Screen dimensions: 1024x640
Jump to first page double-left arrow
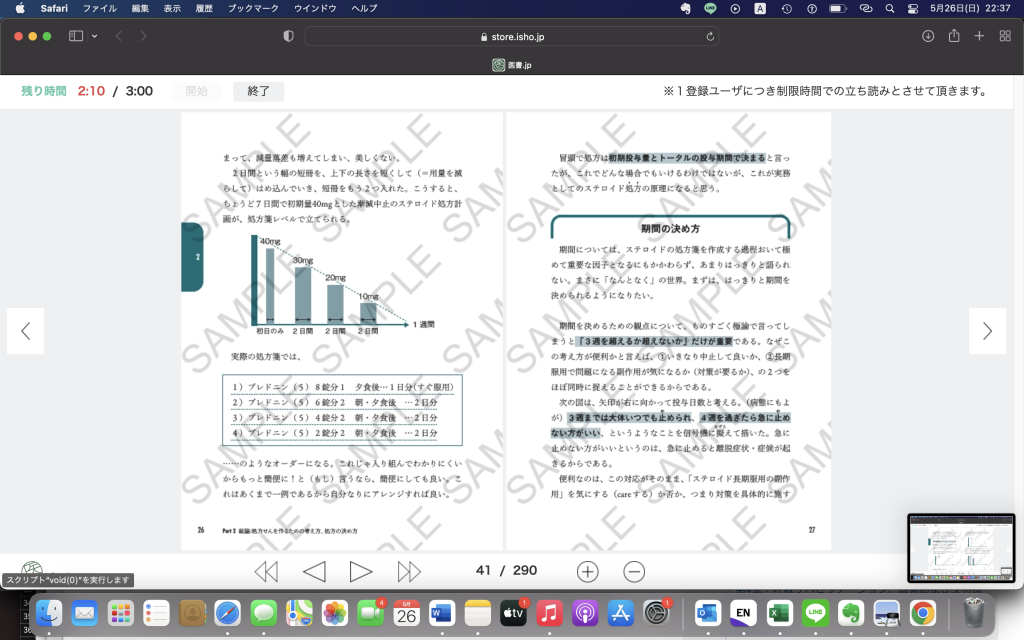point(266,571)
